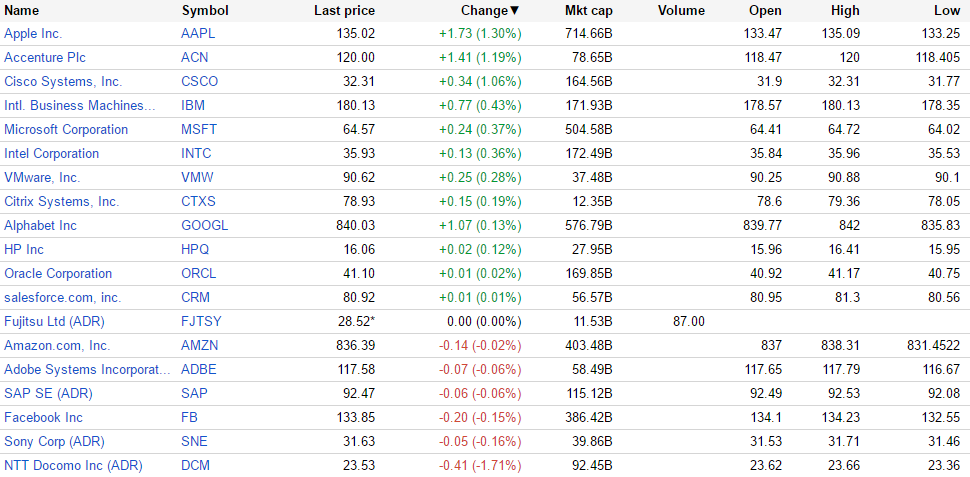Select the GOOGL ticker link

coord(204,226)
